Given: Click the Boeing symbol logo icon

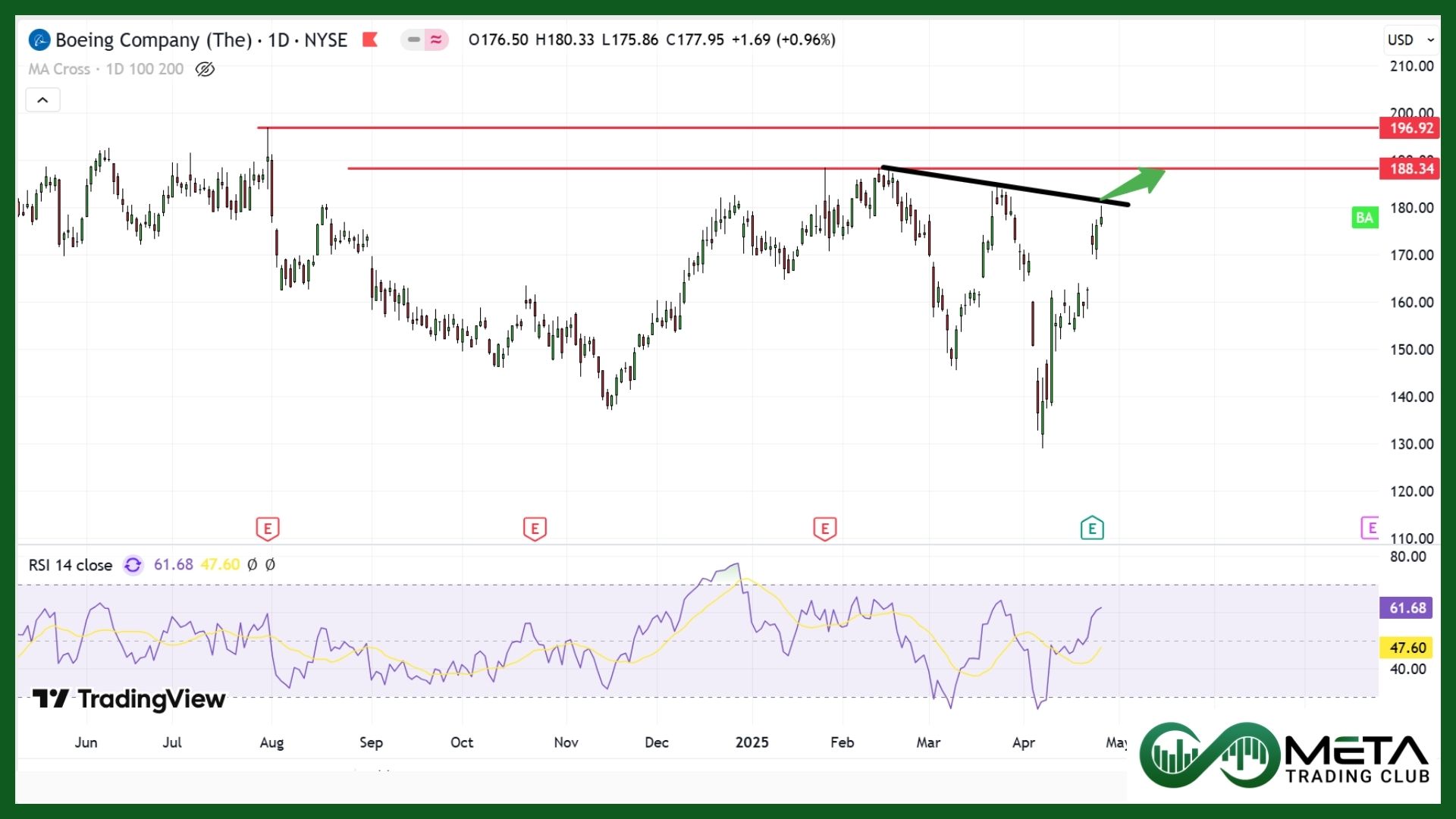Looking at the screenshot, I should click(39, 39).
